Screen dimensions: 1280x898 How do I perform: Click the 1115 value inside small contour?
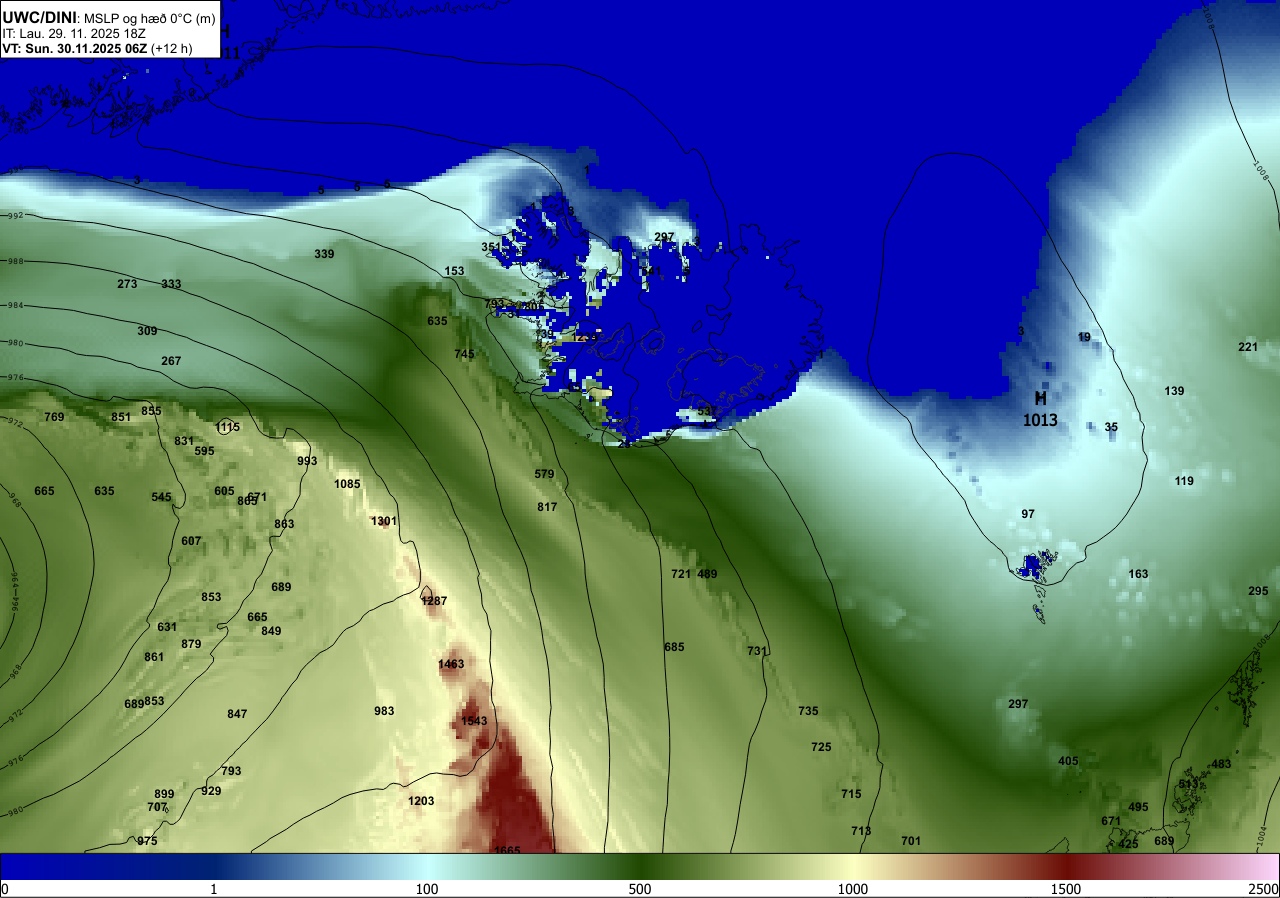click(228, 427)
